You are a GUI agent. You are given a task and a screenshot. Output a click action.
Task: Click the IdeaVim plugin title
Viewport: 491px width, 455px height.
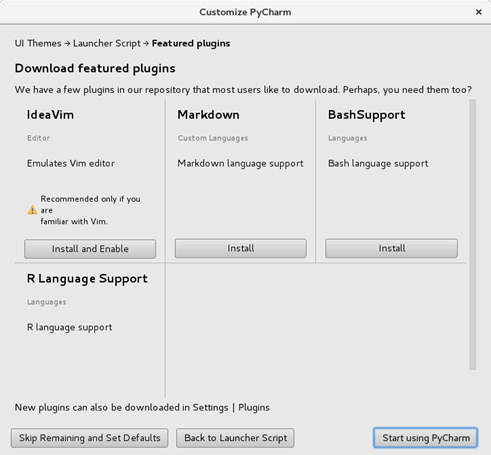coord(50,115)
